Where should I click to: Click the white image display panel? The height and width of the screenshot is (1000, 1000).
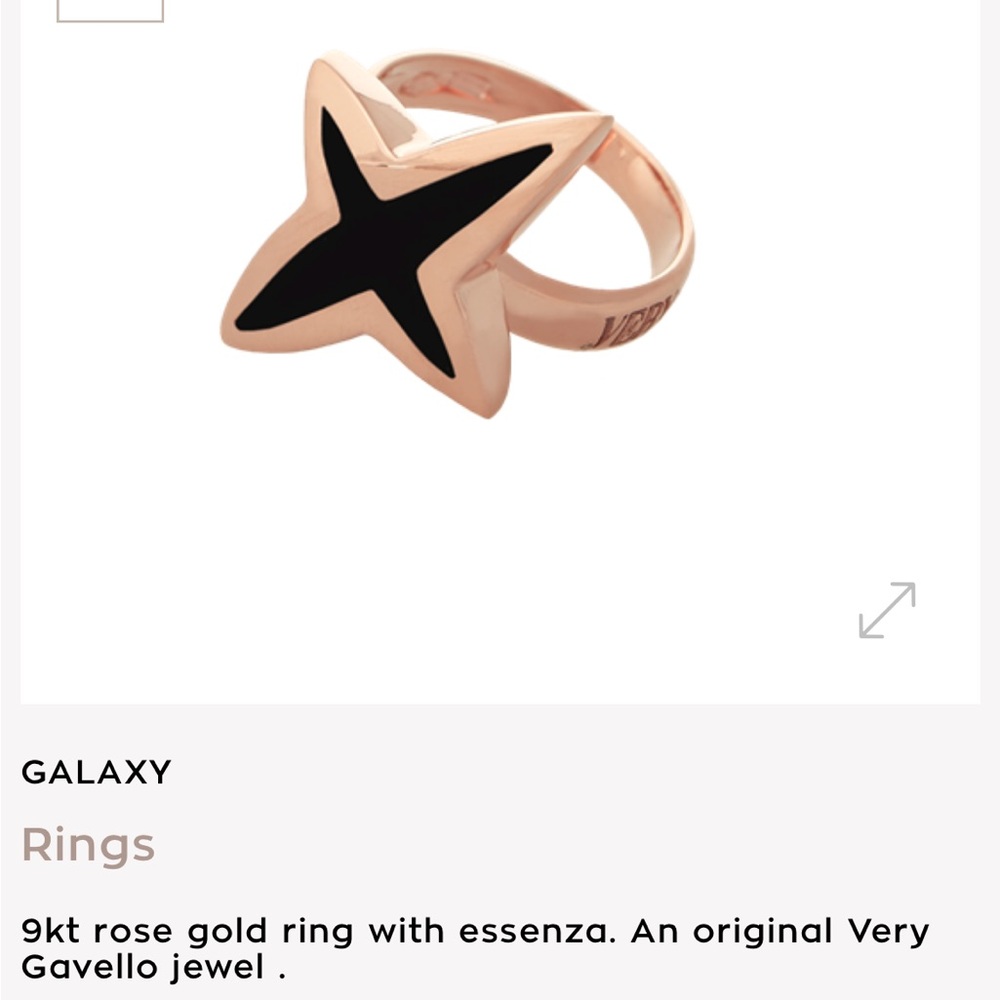pyautogui.click(x=500, y=500)
